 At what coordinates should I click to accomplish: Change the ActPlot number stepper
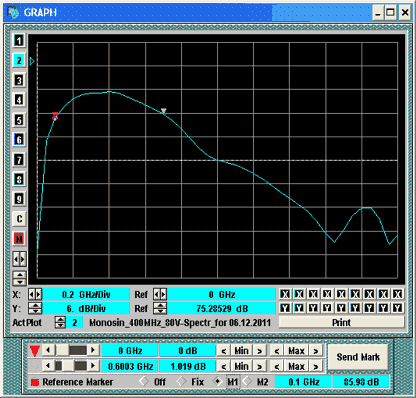coord(60,322)
